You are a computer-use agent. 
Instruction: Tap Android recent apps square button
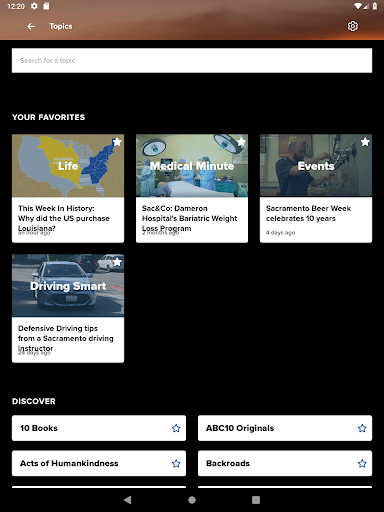tap(256, 500)
